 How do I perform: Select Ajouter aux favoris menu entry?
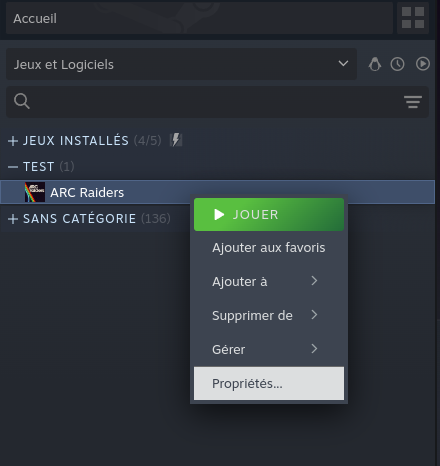[269, 248]
